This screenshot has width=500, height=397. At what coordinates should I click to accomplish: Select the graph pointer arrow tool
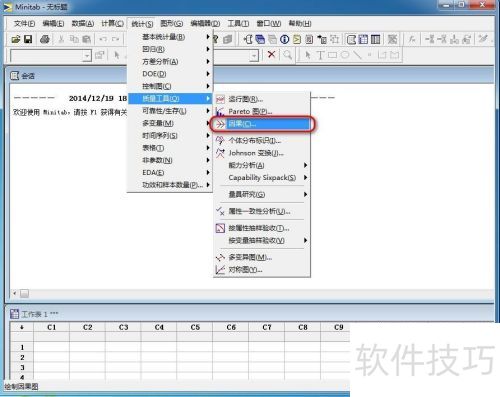click(308, 55)
